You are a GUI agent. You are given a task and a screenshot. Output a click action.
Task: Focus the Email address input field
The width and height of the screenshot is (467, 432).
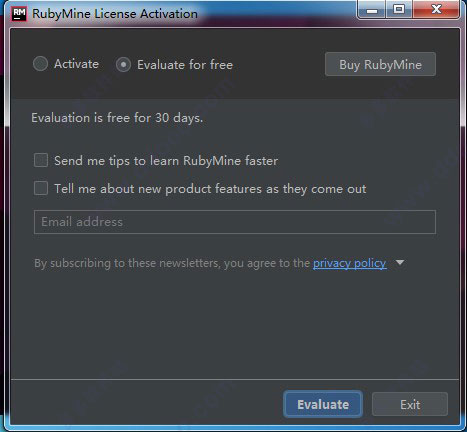point(235,222)
